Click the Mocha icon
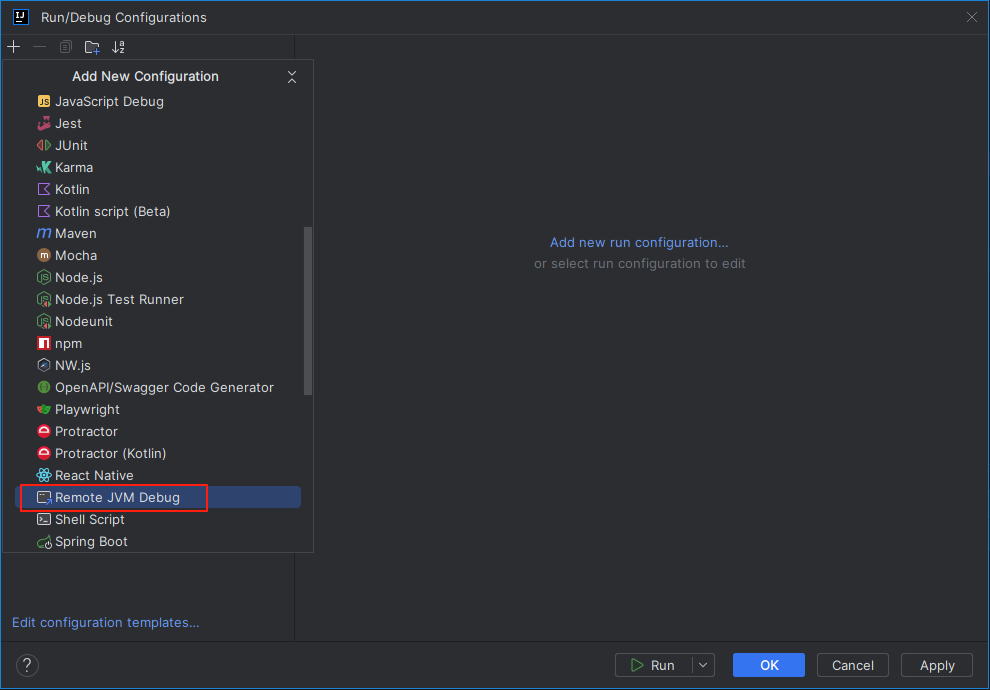This screenshot has height=690, width=990. point(44,256)
